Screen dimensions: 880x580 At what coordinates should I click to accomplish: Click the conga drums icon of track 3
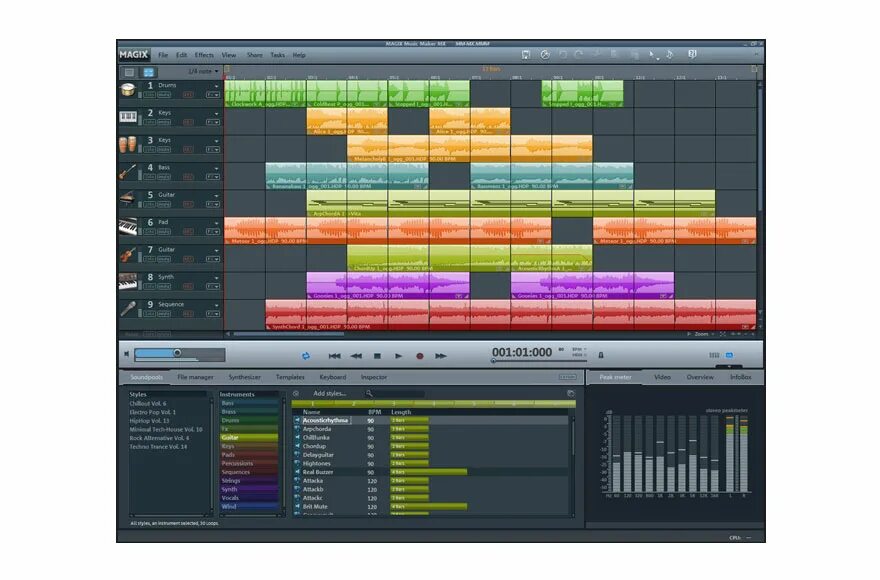[x=128, y=144]
